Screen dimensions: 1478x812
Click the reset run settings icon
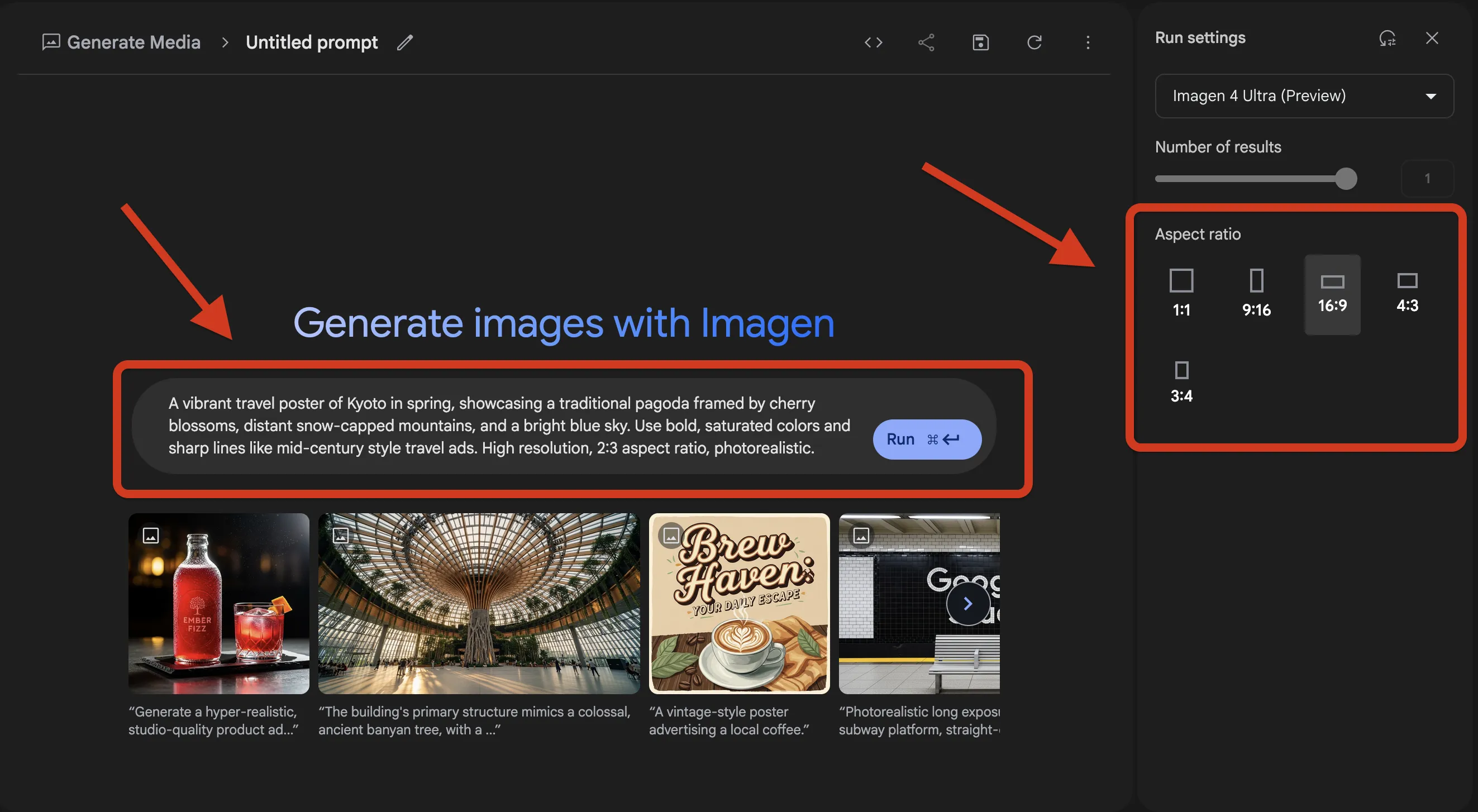coord(1387,39)
